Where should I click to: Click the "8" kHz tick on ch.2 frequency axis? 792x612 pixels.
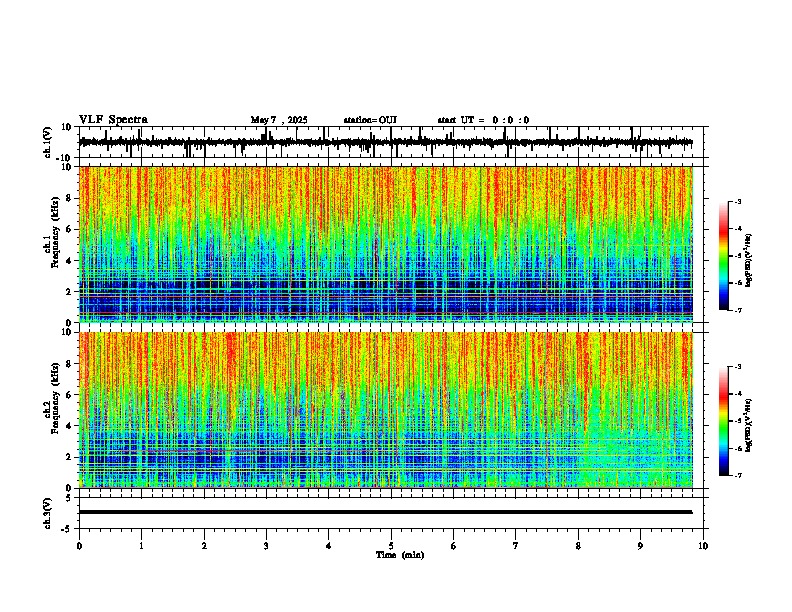70,364
